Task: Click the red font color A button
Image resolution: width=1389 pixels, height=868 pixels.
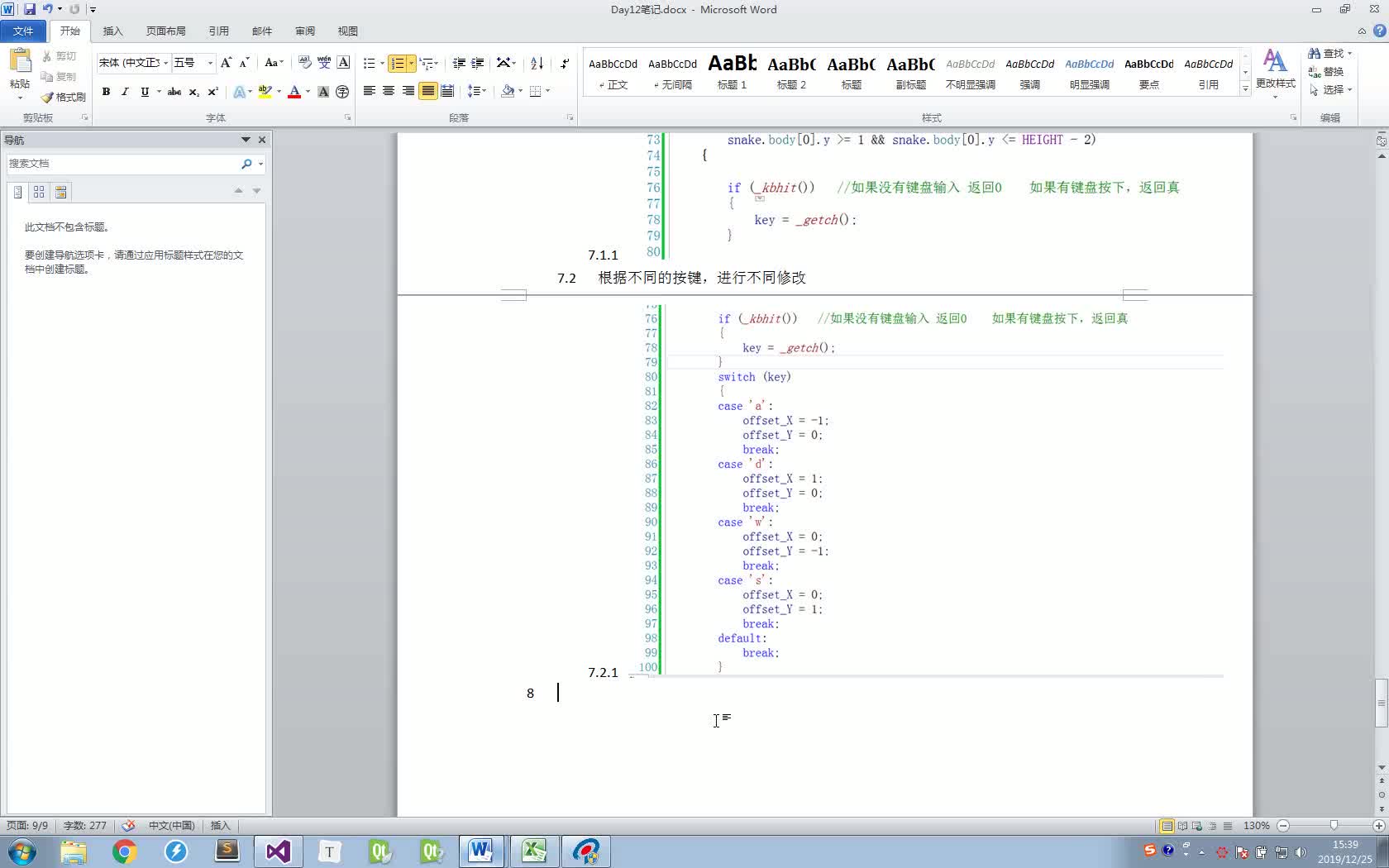Action: 294,92
